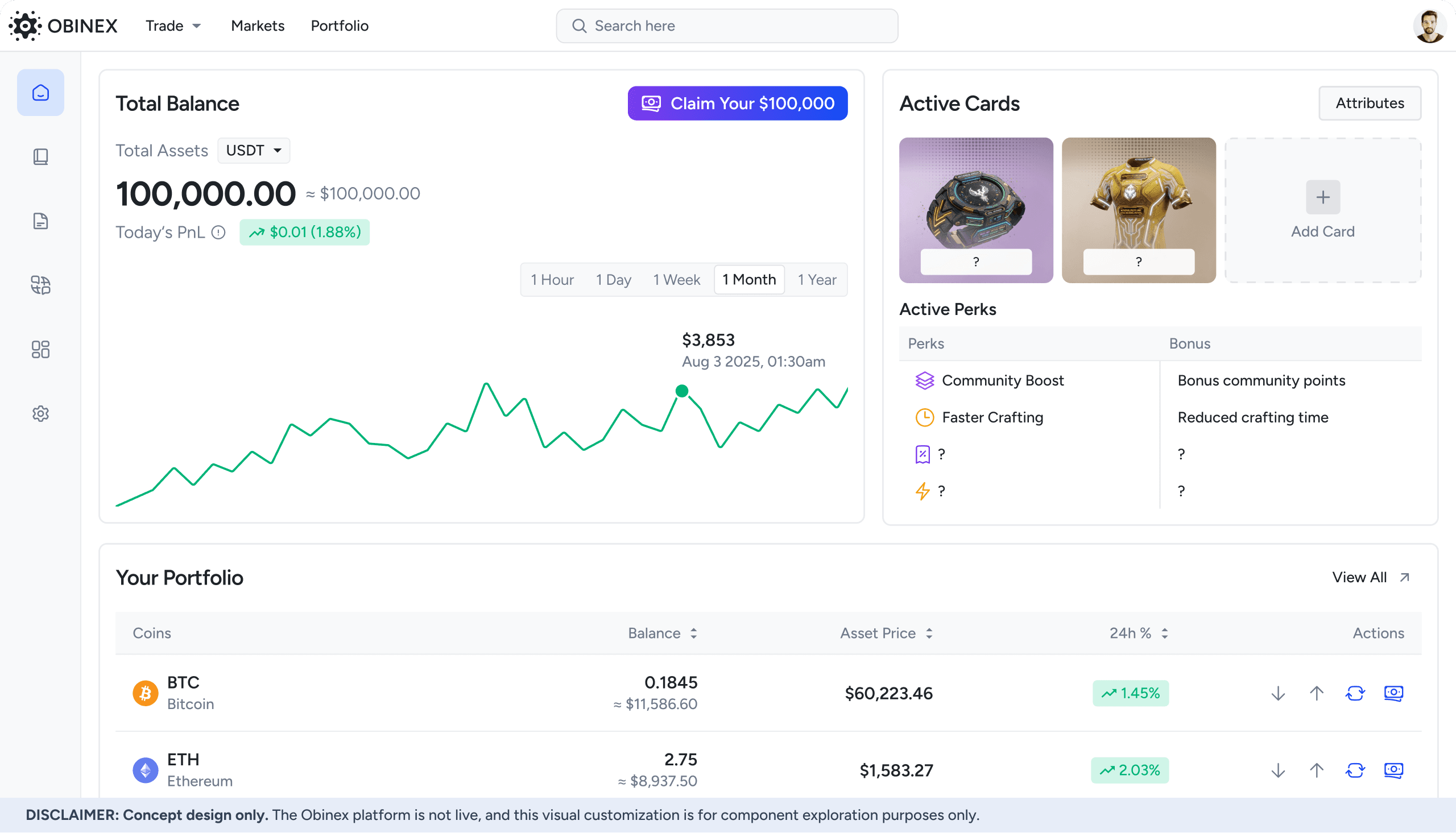The image size is (1456, 833).
Task: Open the golden jersey card thumbnail
Action: pos(1139,210)
